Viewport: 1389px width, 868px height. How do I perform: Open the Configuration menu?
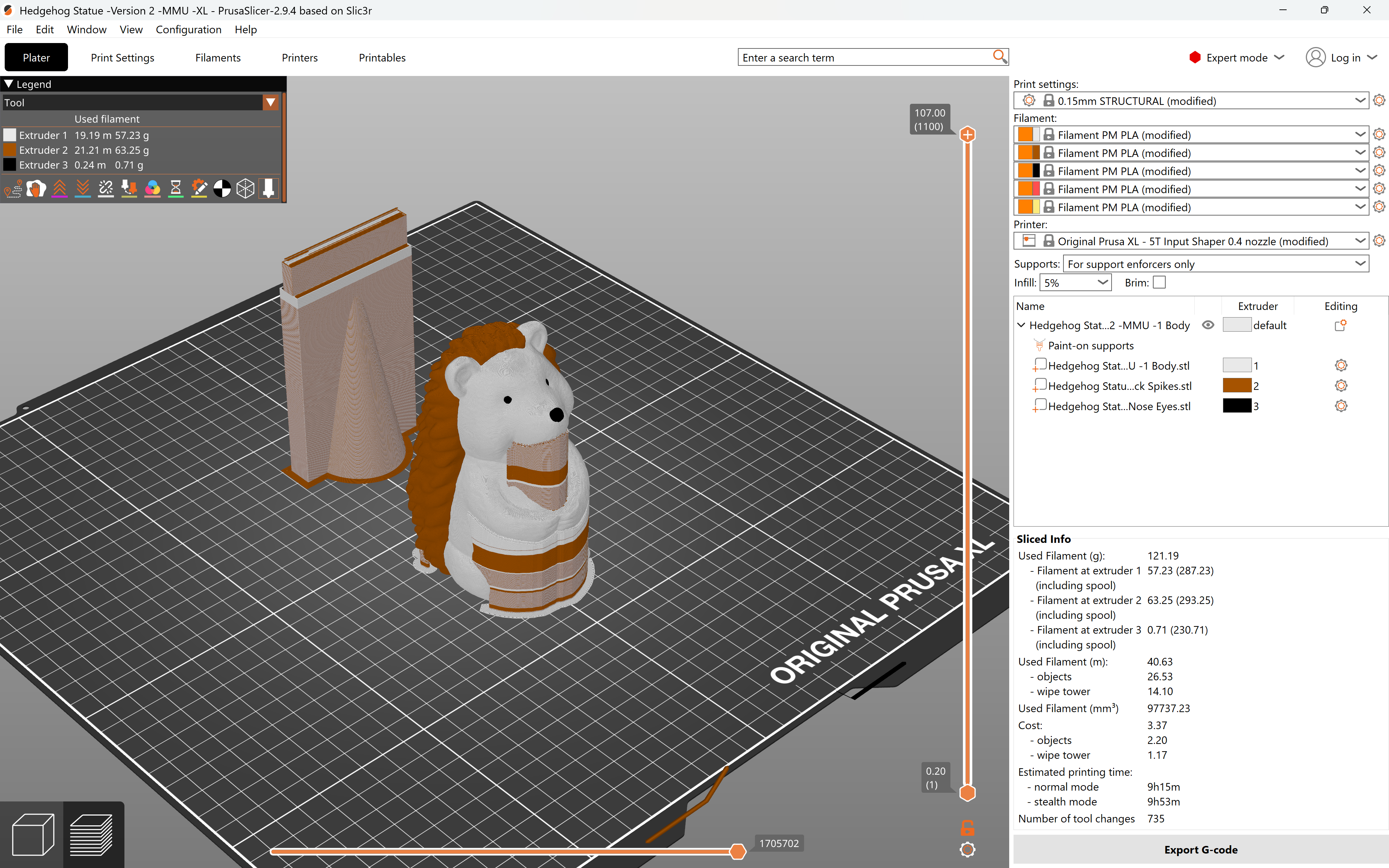(x=188, y=29)
